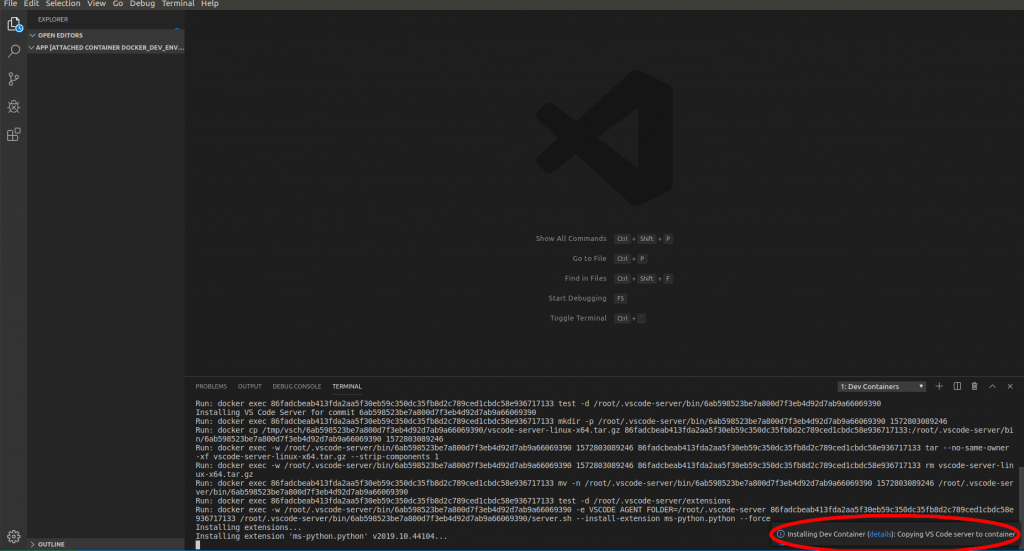Click the 'Installing VS Code Server for commit' line
The height and width of the screenshot is (551, 1024).
click(366, 413)
